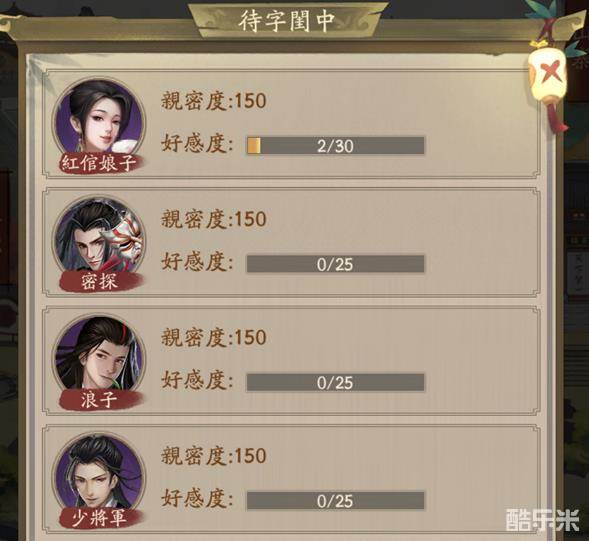Viewport: 589px width, 541px height.
Task: Click 密探's 0/25 好感度 bar
Action: pos(335,264)
